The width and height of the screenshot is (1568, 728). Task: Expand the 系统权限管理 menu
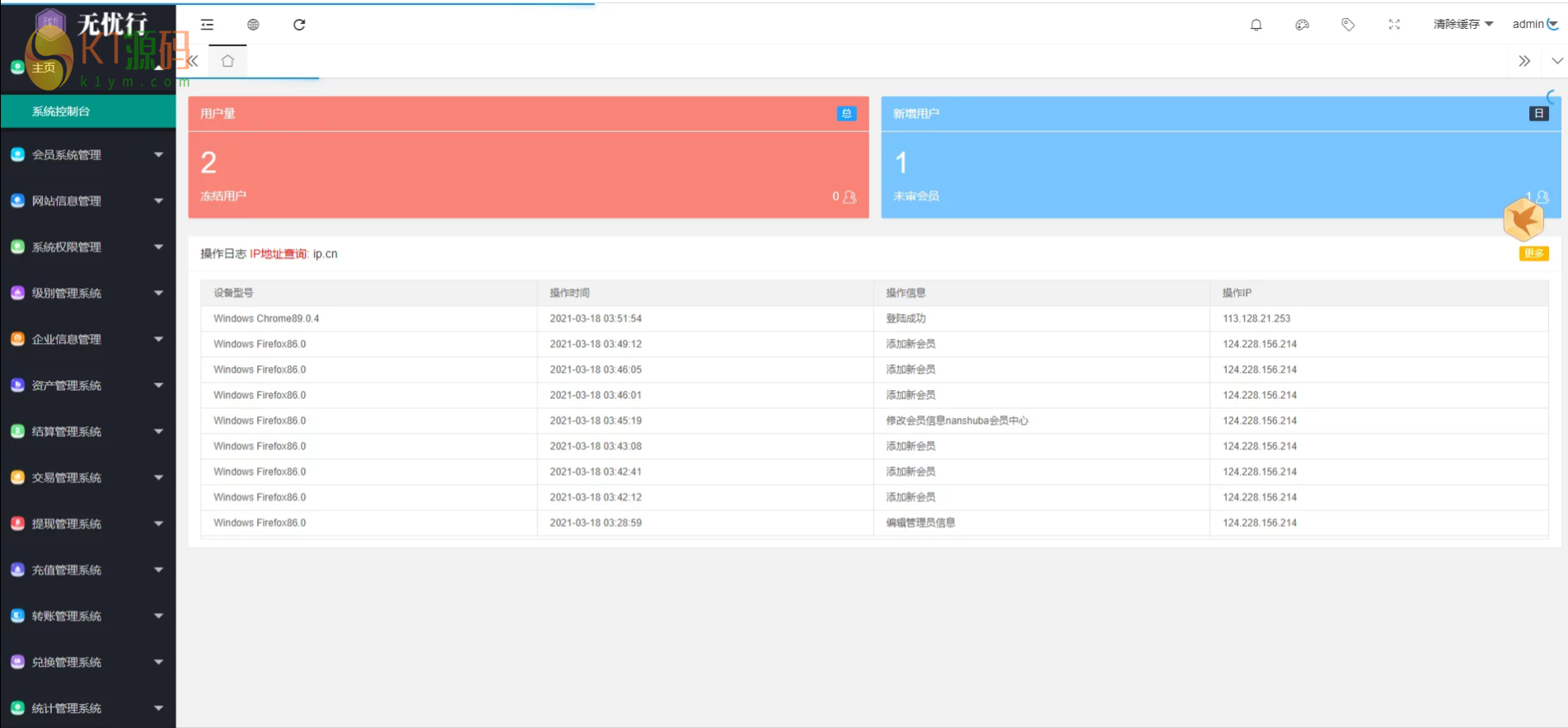[x=88, y=247]
